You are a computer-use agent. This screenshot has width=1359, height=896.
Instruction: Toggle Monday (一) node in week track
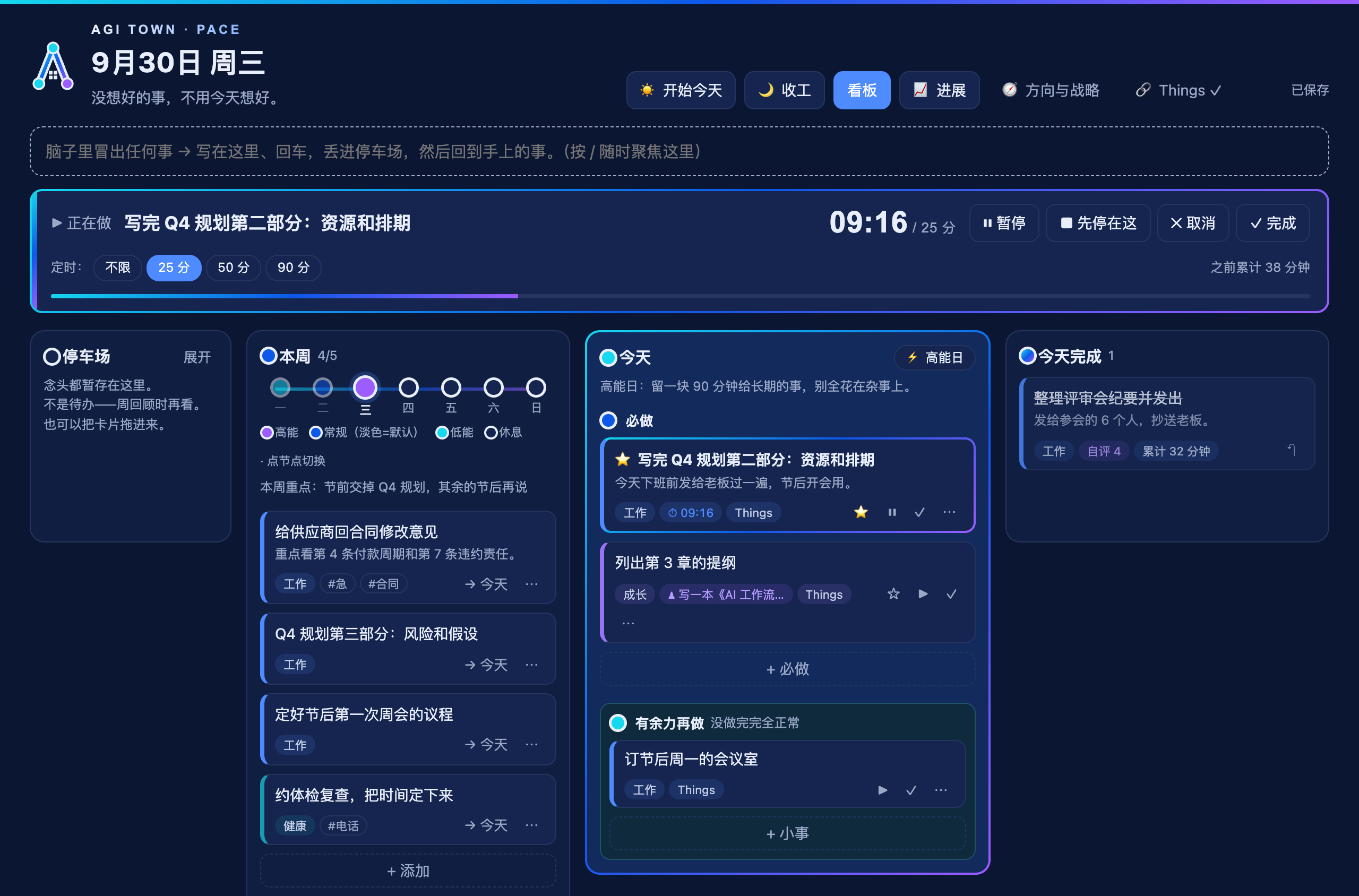coord(280,387)
